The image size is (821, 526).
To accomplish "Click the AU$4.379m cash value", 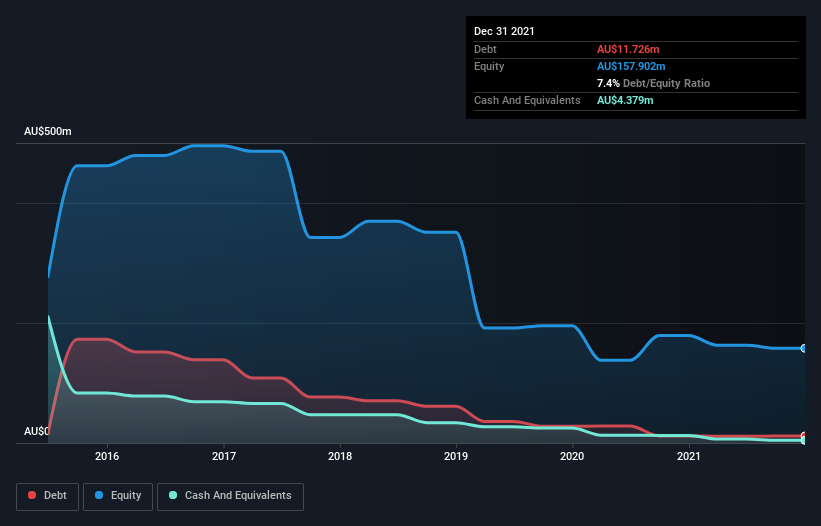I will coord(625,100).
